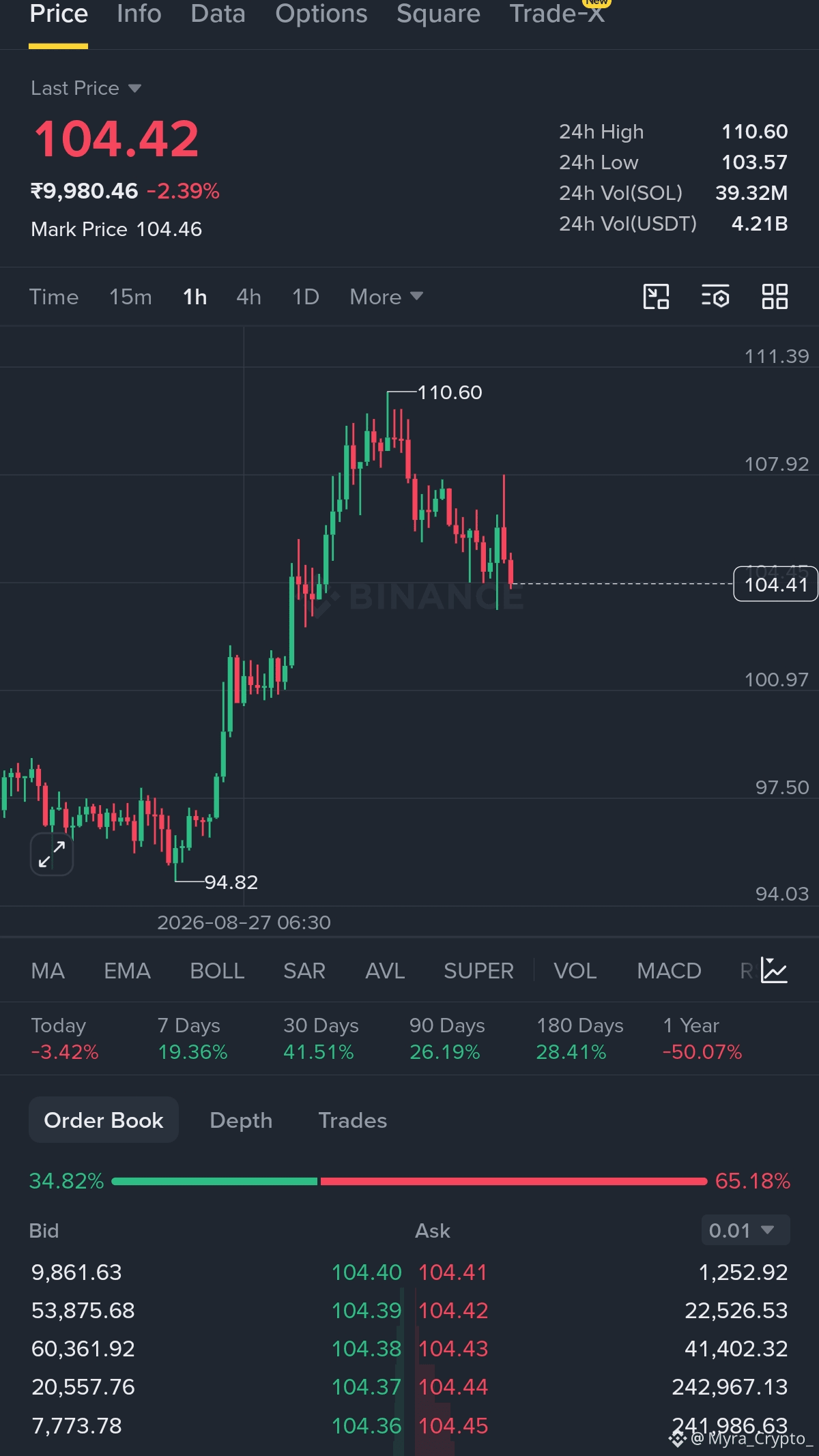Select bid price 104.39

click(x=367, y=1311)
